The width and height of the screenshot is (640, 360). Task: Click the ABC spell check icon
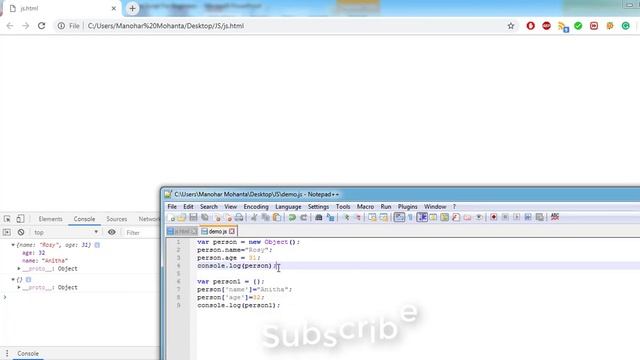click(x=555, y=217)
